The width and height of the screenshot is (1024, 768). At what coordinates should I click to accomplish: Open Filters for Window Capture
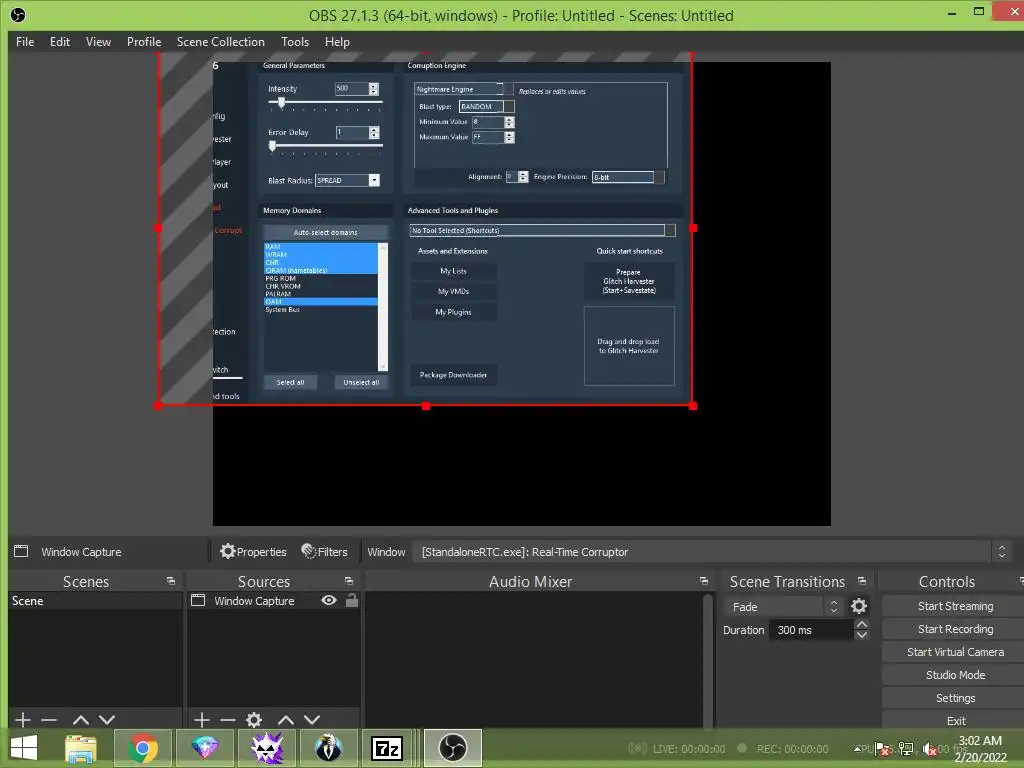tap(325, 552)
